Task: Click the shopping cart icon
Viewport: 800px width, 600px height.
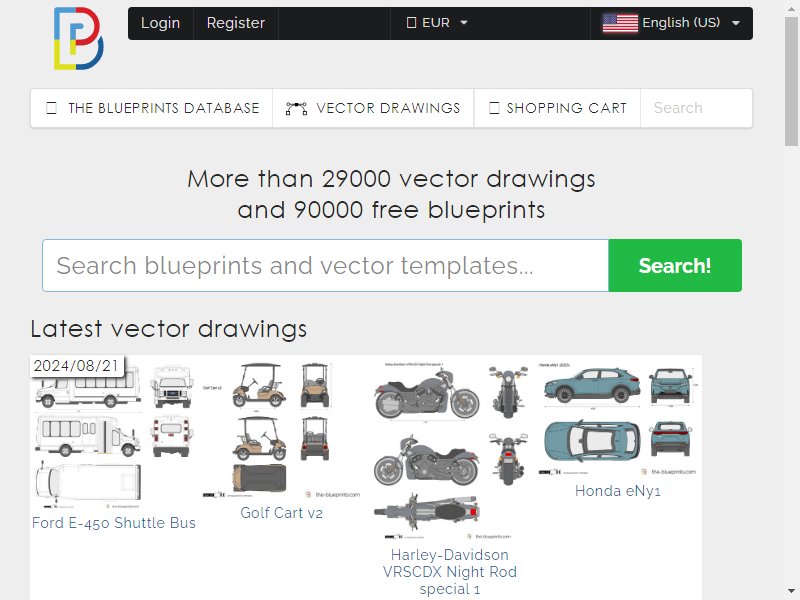Action: (494, 108)
